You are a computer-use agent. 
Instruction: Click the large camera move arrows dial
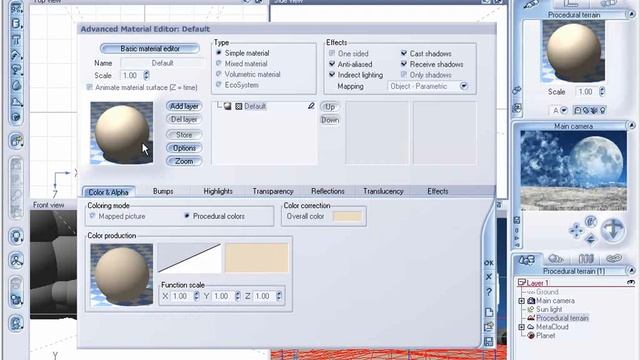coord(613,230)
